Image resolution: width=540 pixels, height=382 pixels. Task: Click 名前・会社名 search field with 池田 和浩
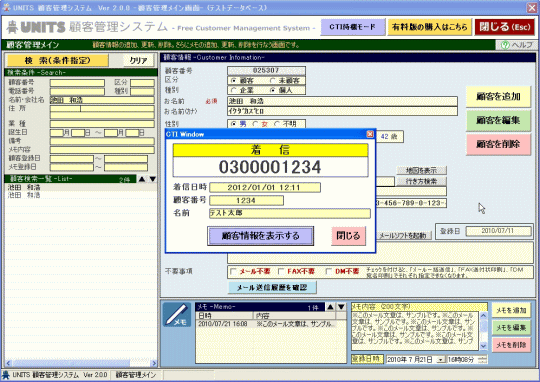[x=102, y=100]
